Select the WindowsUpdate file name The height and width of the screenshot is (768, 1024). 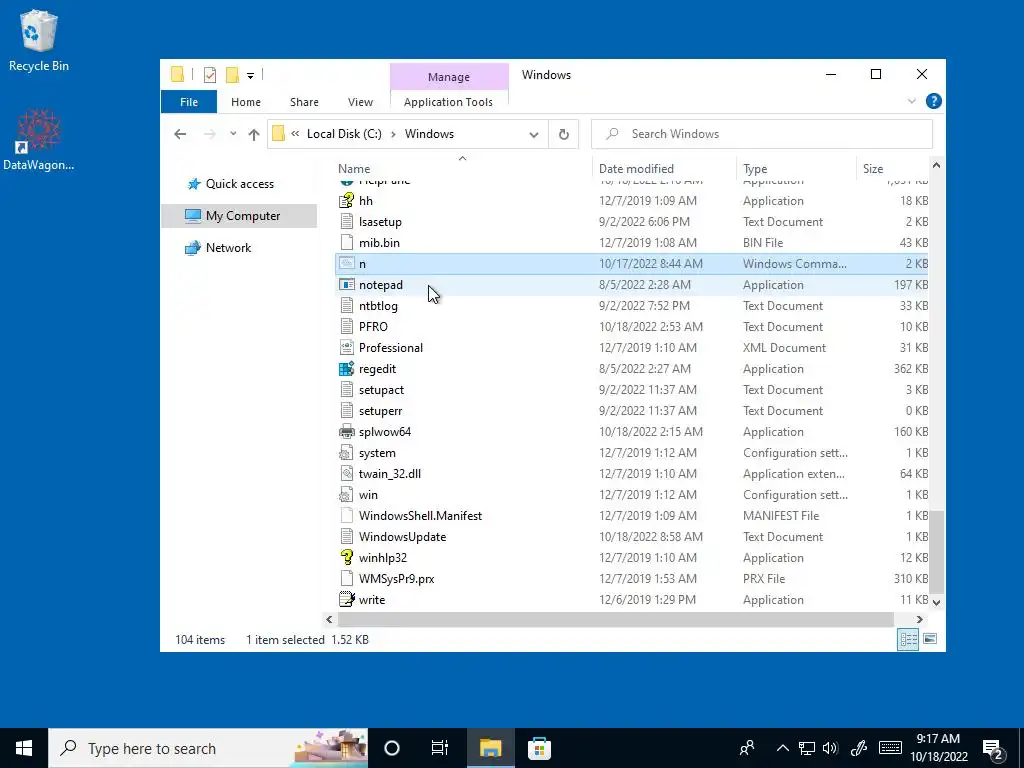402,537
